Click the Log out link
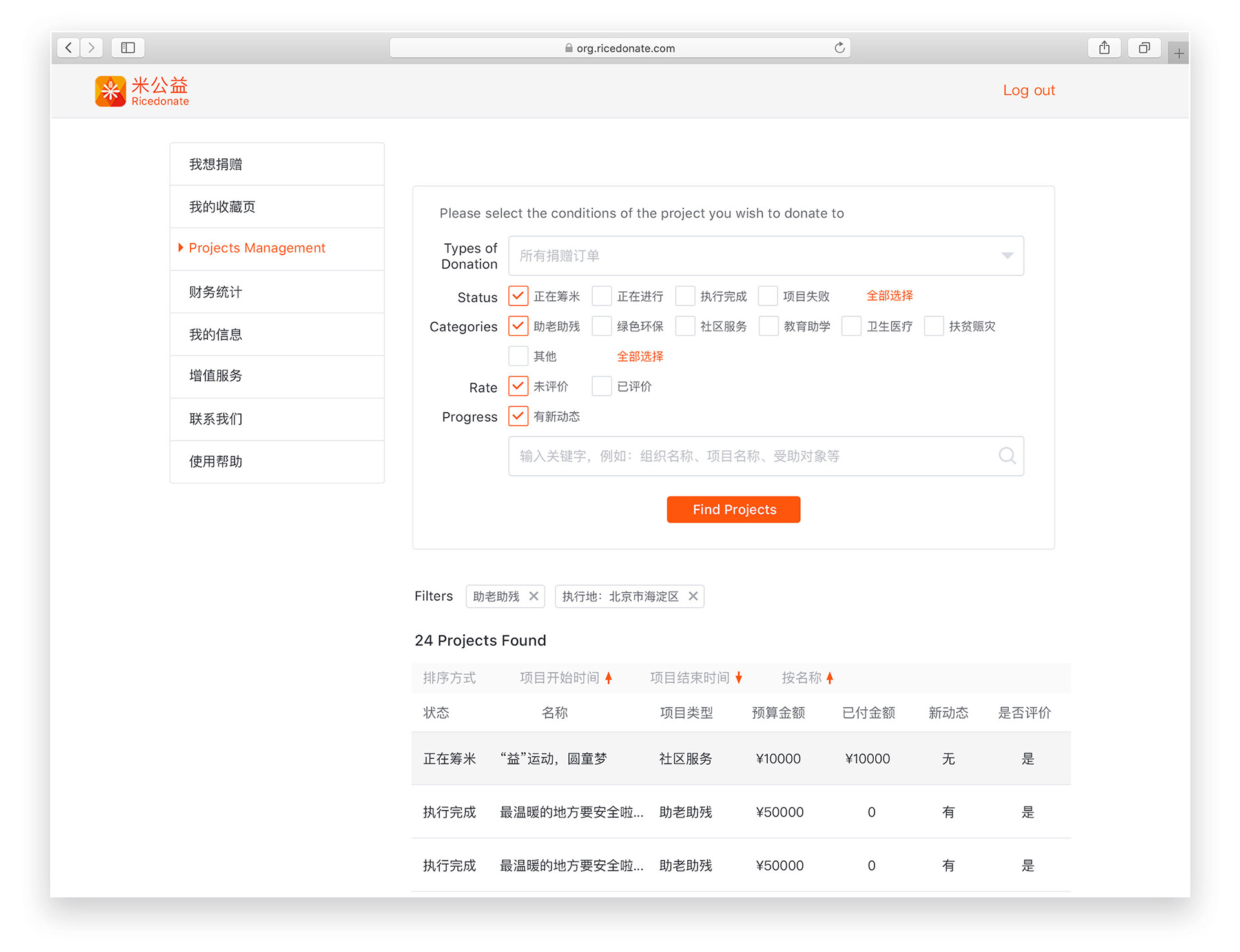This screenshot has height=952, width=1240. (1028, 90)
